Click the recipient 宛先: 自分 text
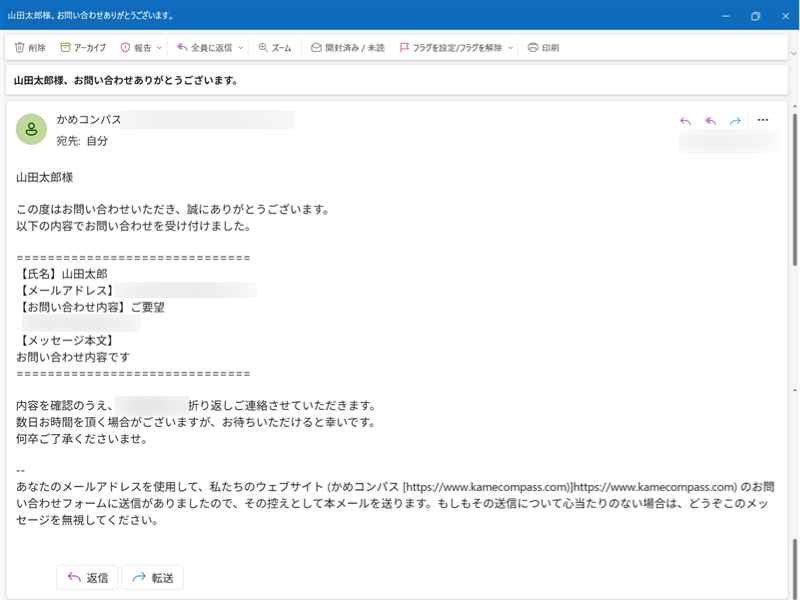This screenshot has height=600, width=800. (82, 141)
